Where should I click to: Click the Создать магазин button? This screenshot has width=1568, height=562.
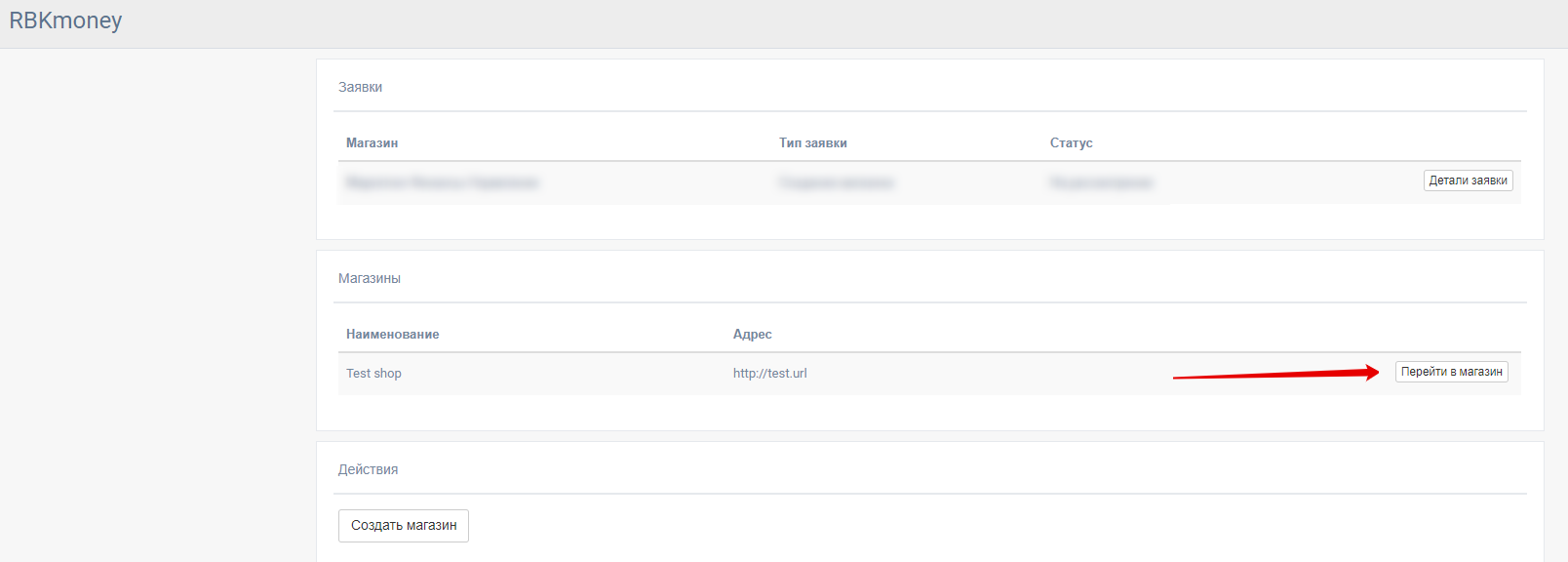403,525
